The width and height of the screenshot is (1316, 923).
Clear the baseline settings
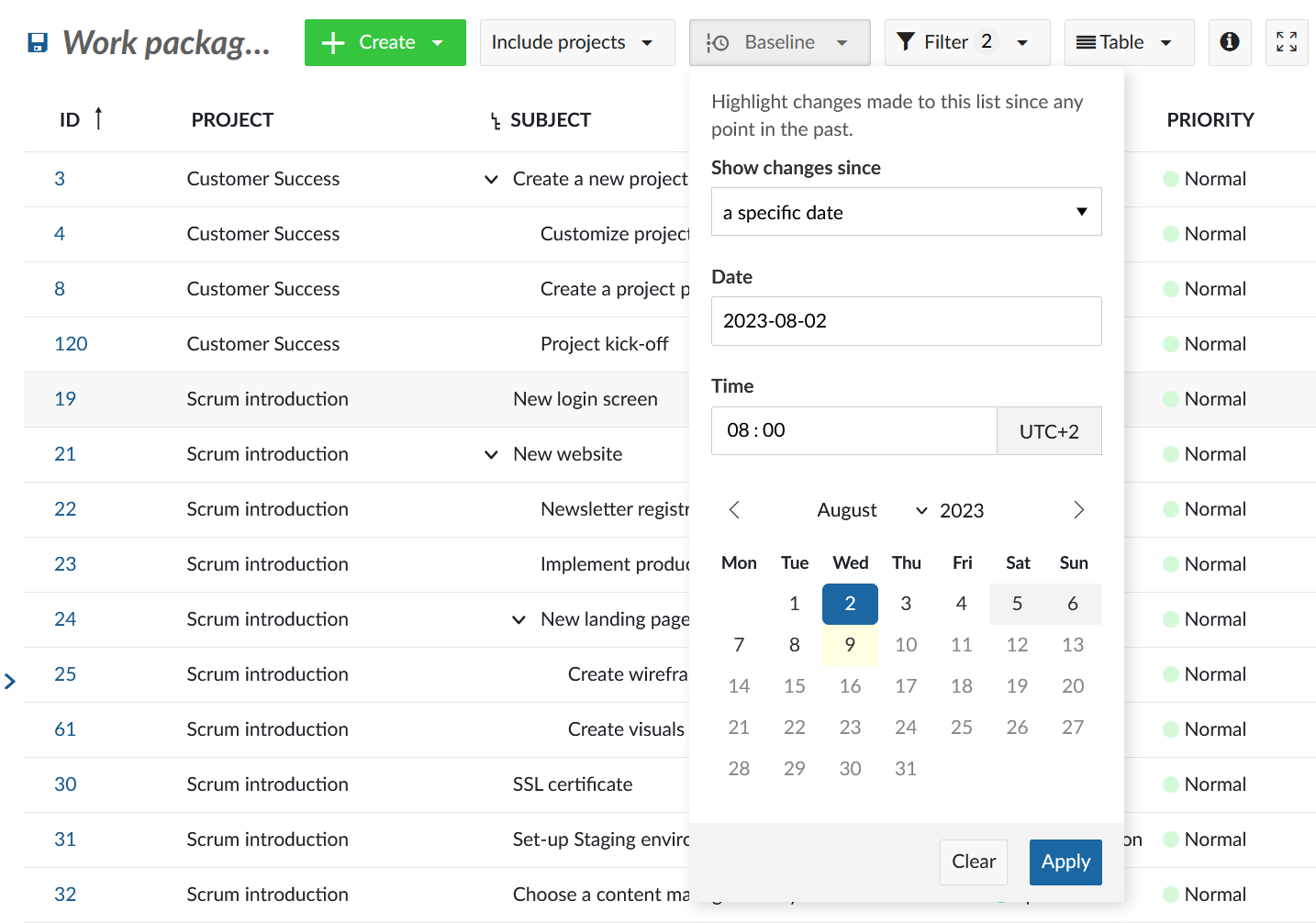pos(973,862)
